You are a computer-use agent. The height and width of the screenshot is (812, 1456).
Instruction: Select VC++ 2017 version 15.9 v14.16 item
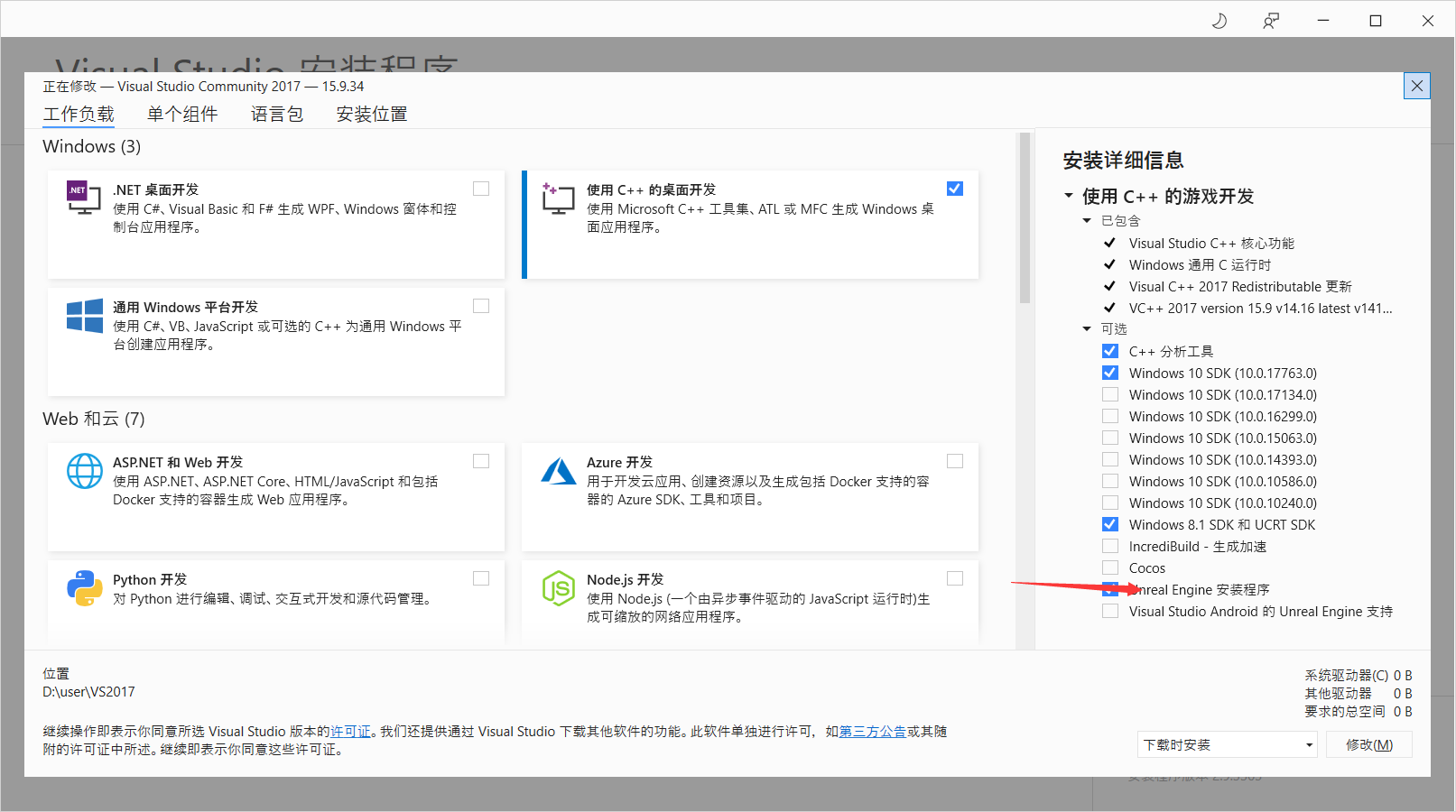pos(1260,309)
